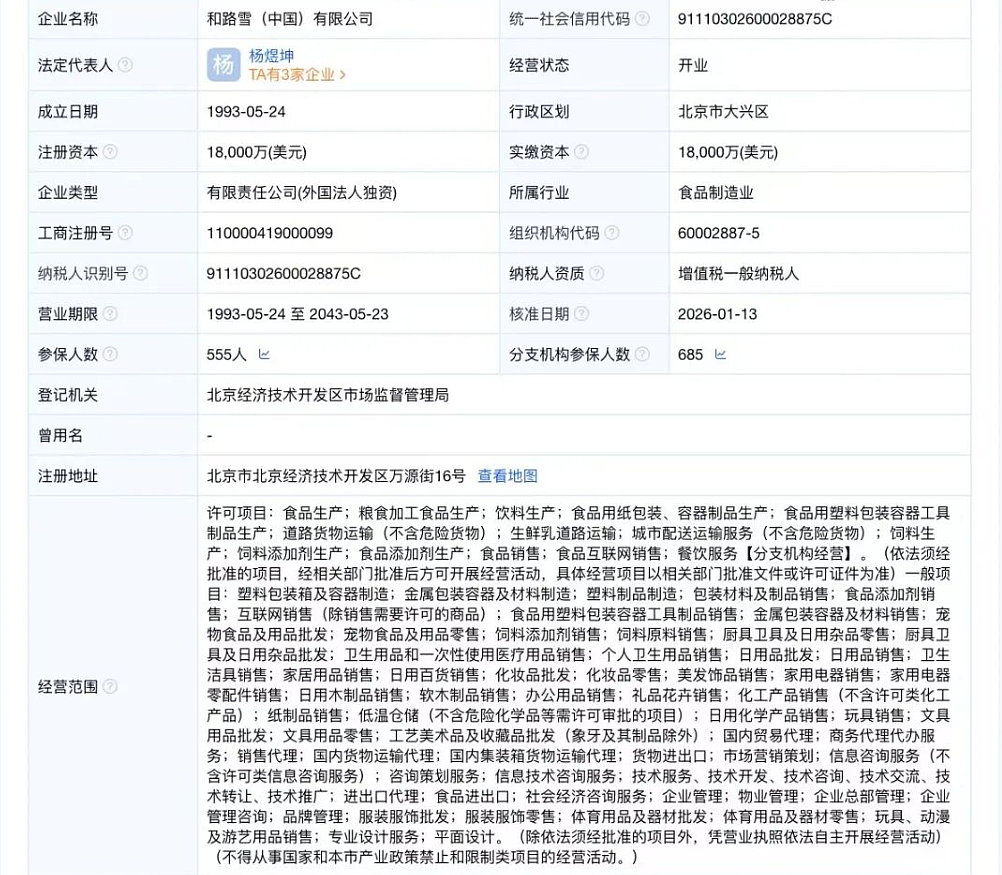
Task: Click the 所属行业 label cell
Action: tap(584, 192)
